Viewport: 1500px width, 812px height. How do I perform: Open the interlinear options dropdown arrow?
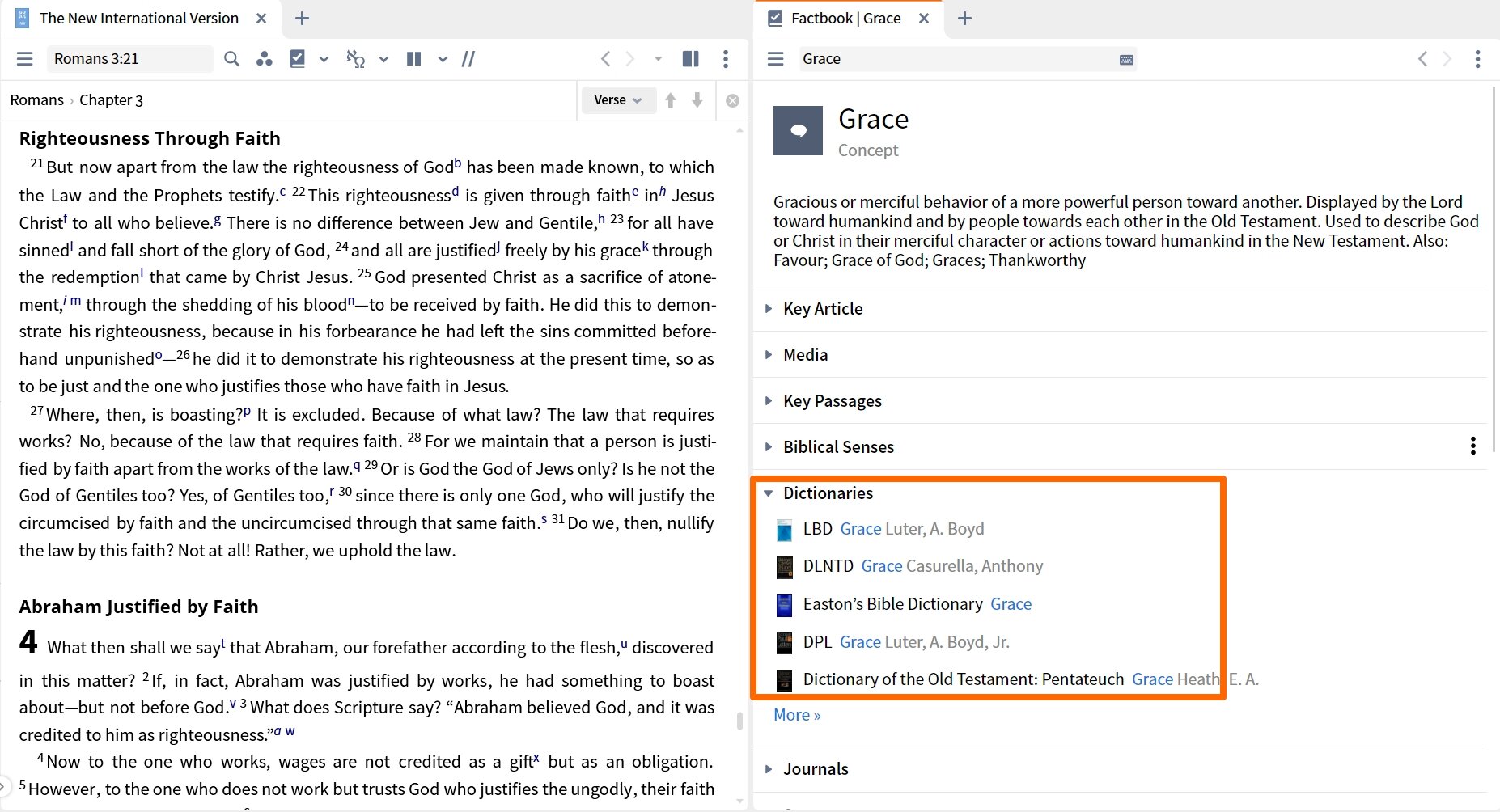coord(383,59)
